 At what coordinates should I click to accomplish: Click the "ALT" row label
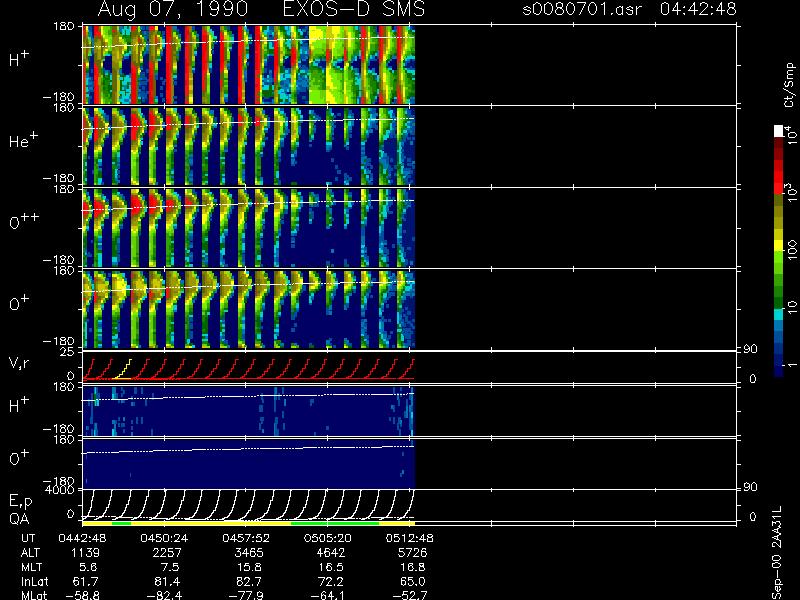tap(30, 553)
